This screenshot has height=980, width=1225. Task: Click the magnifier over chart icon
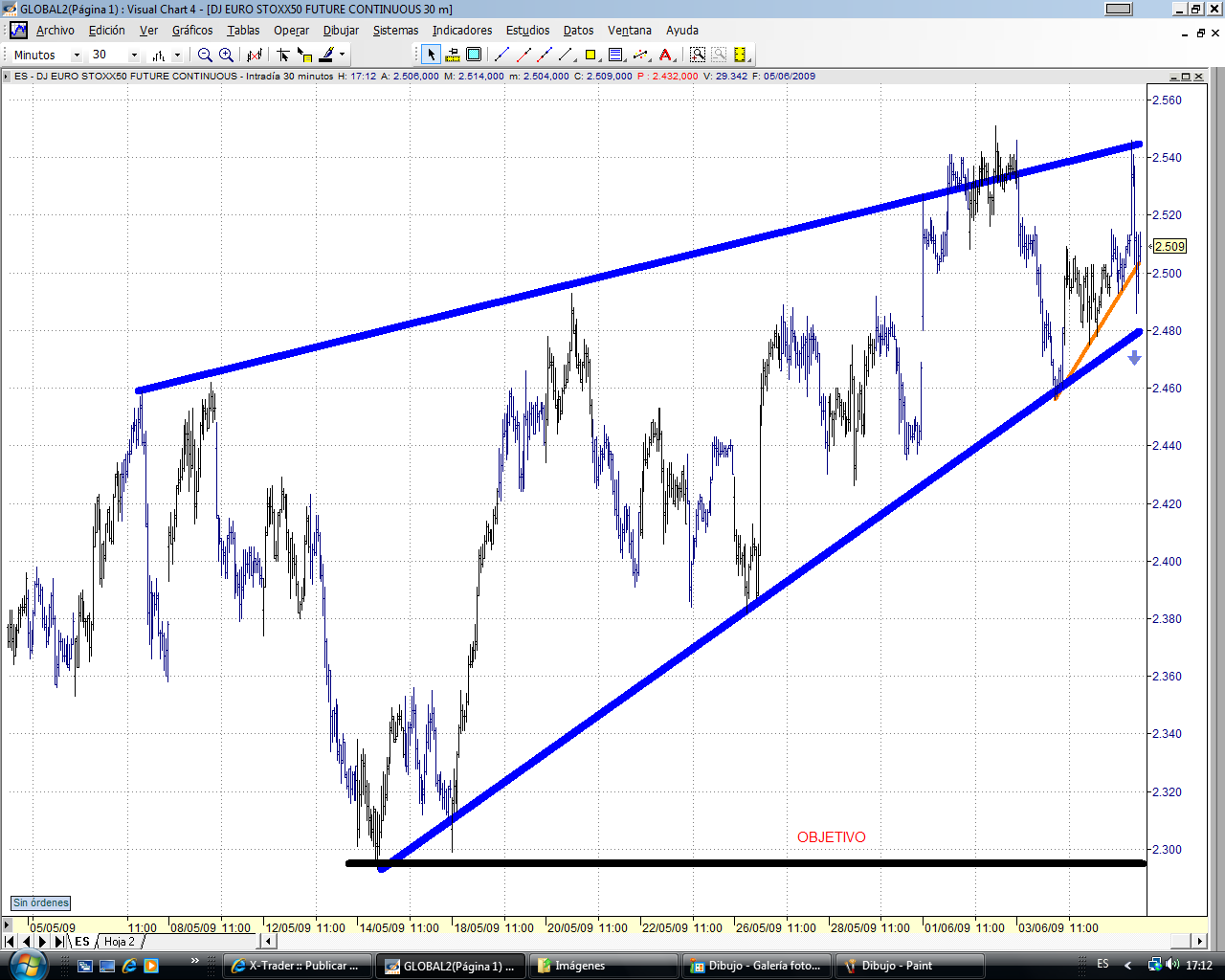pyautogui.click(x=698, y=55)
